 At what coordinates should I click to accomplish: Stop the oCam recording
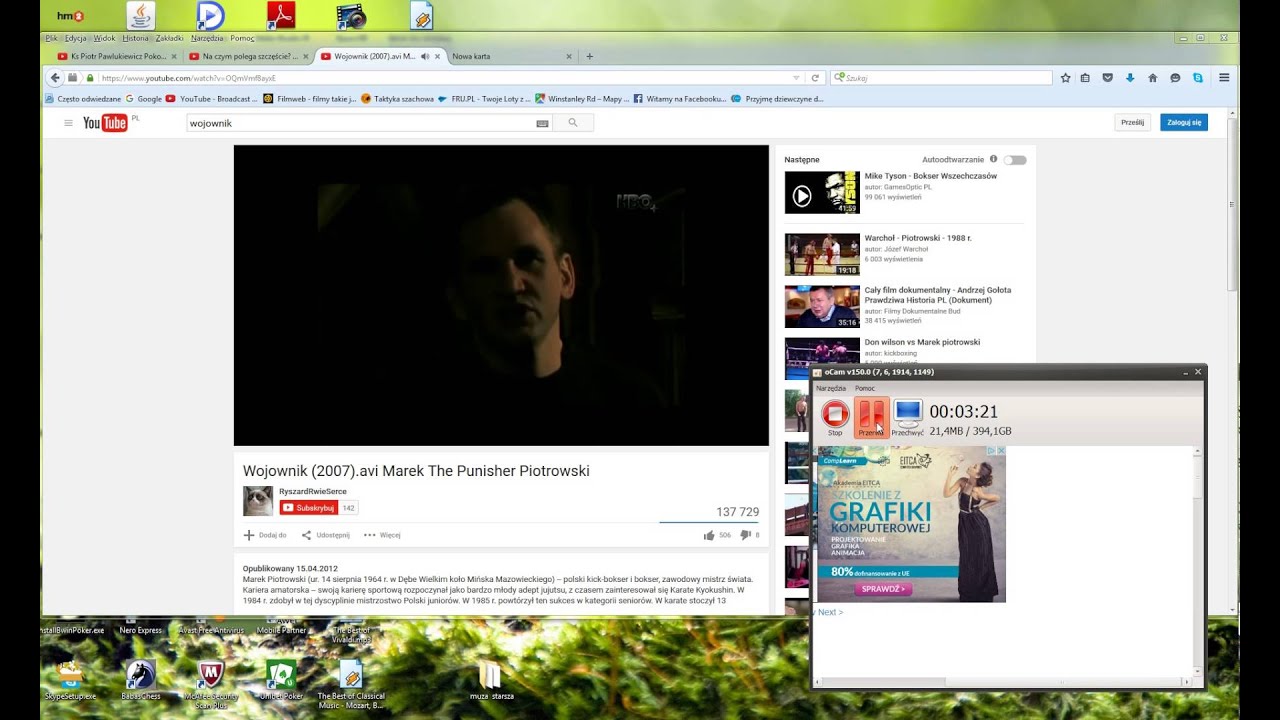(835, 415)
